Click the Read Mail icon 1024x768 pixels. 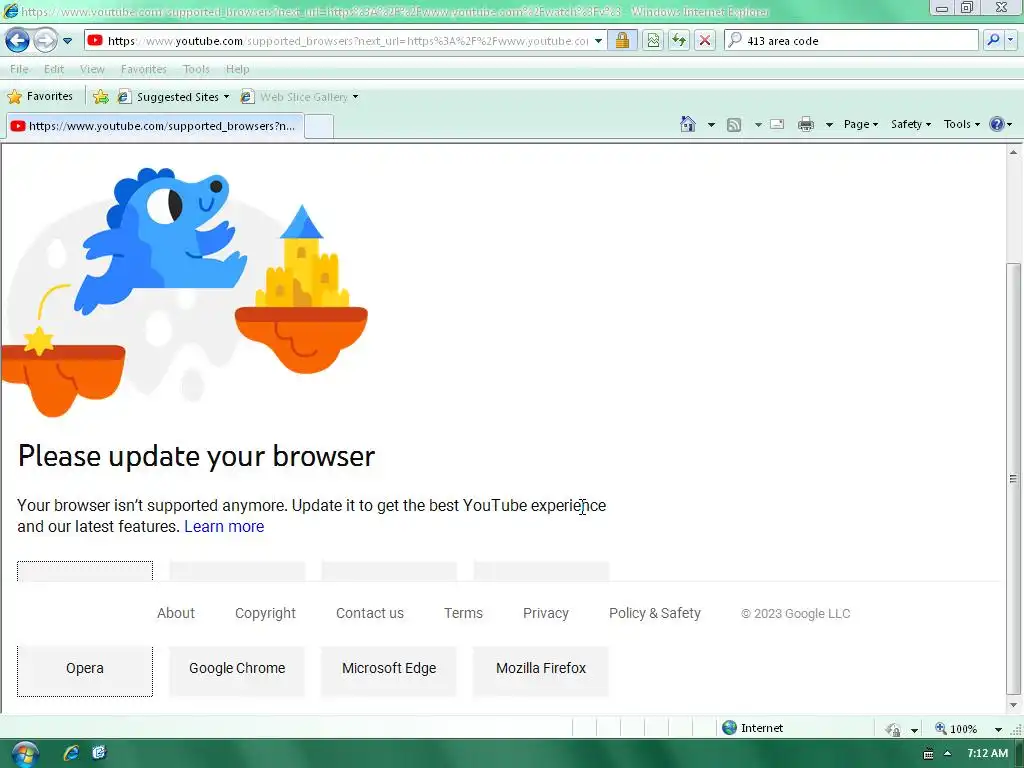pos(777,124)
